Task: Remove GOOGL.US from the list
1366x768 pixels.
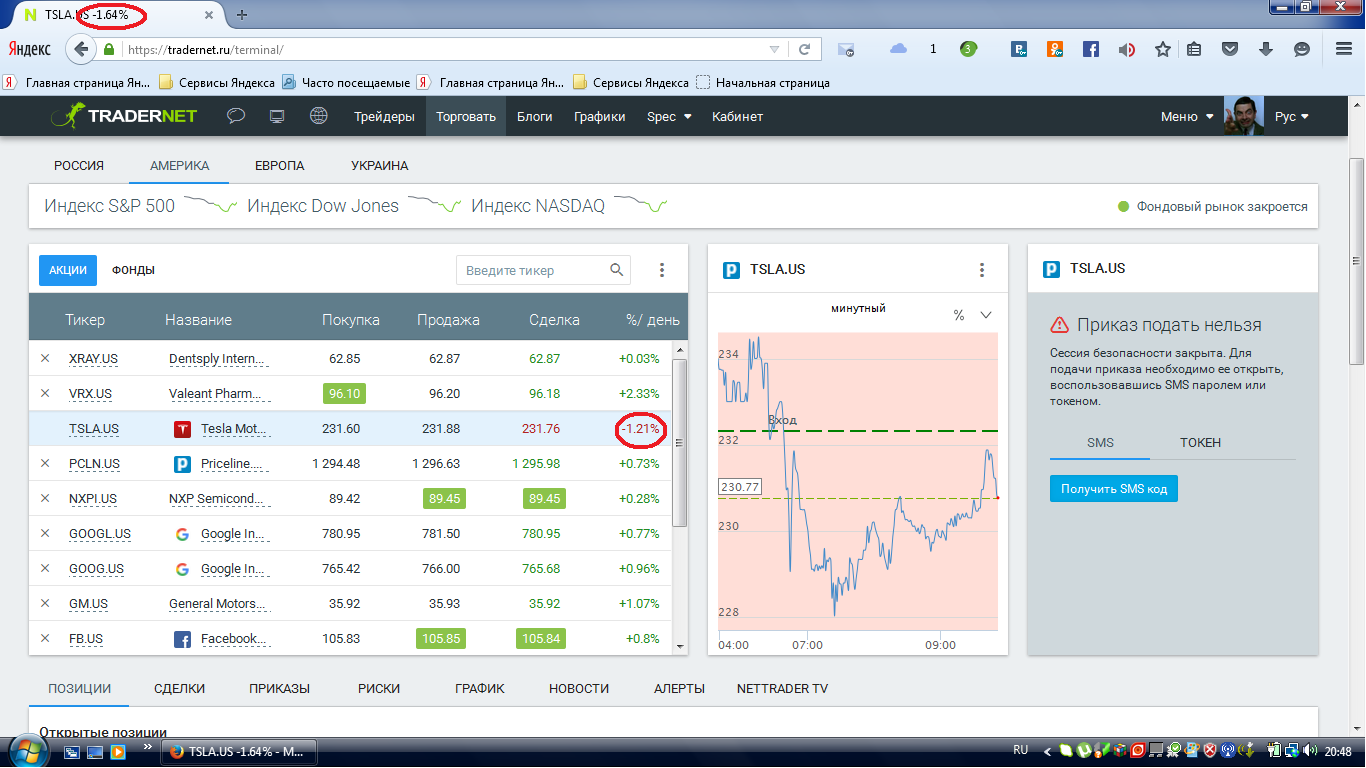Action: 45,533
